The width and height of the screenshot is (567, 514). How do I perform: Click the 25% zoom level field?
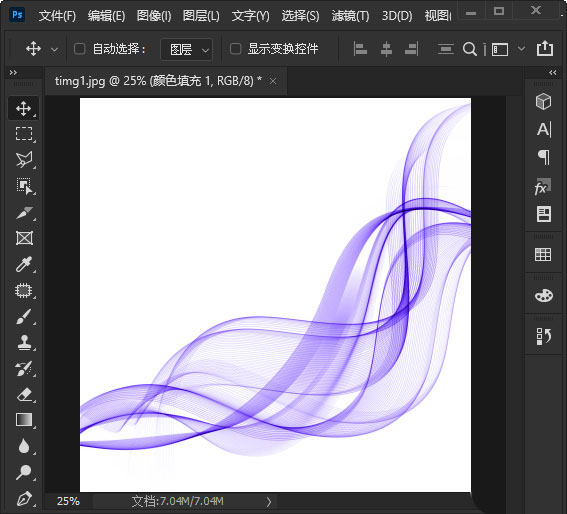pos(68,501)
